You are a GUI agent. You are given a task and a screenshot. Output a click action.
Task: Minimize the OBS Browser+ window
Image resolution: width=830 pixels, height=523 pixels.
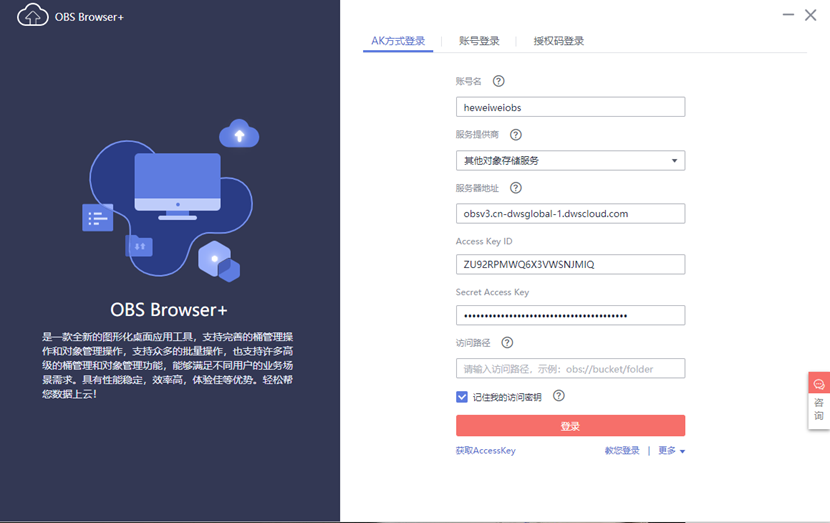(x=788, y=15)
